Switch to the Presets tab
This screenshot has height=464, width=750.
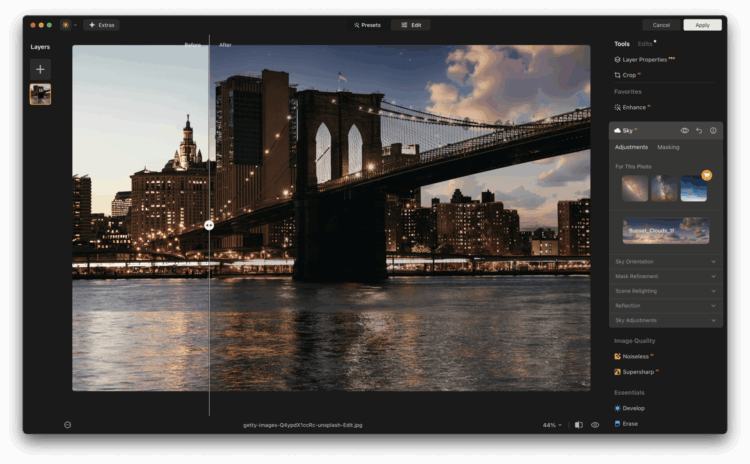tap(367, 25)
